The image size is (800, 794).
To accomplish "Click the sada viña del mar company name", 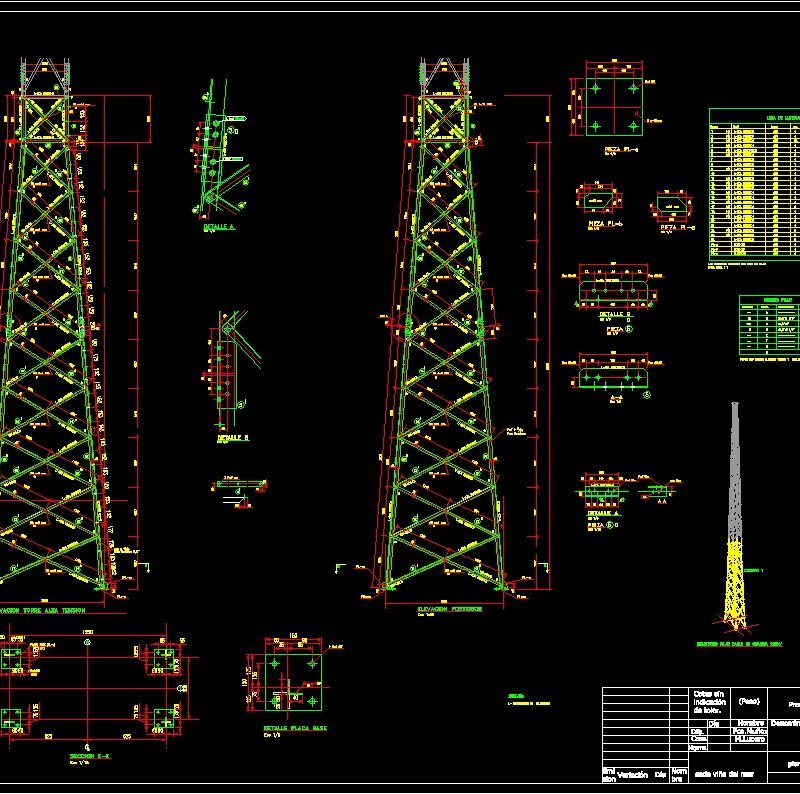I will click(724, 773).
